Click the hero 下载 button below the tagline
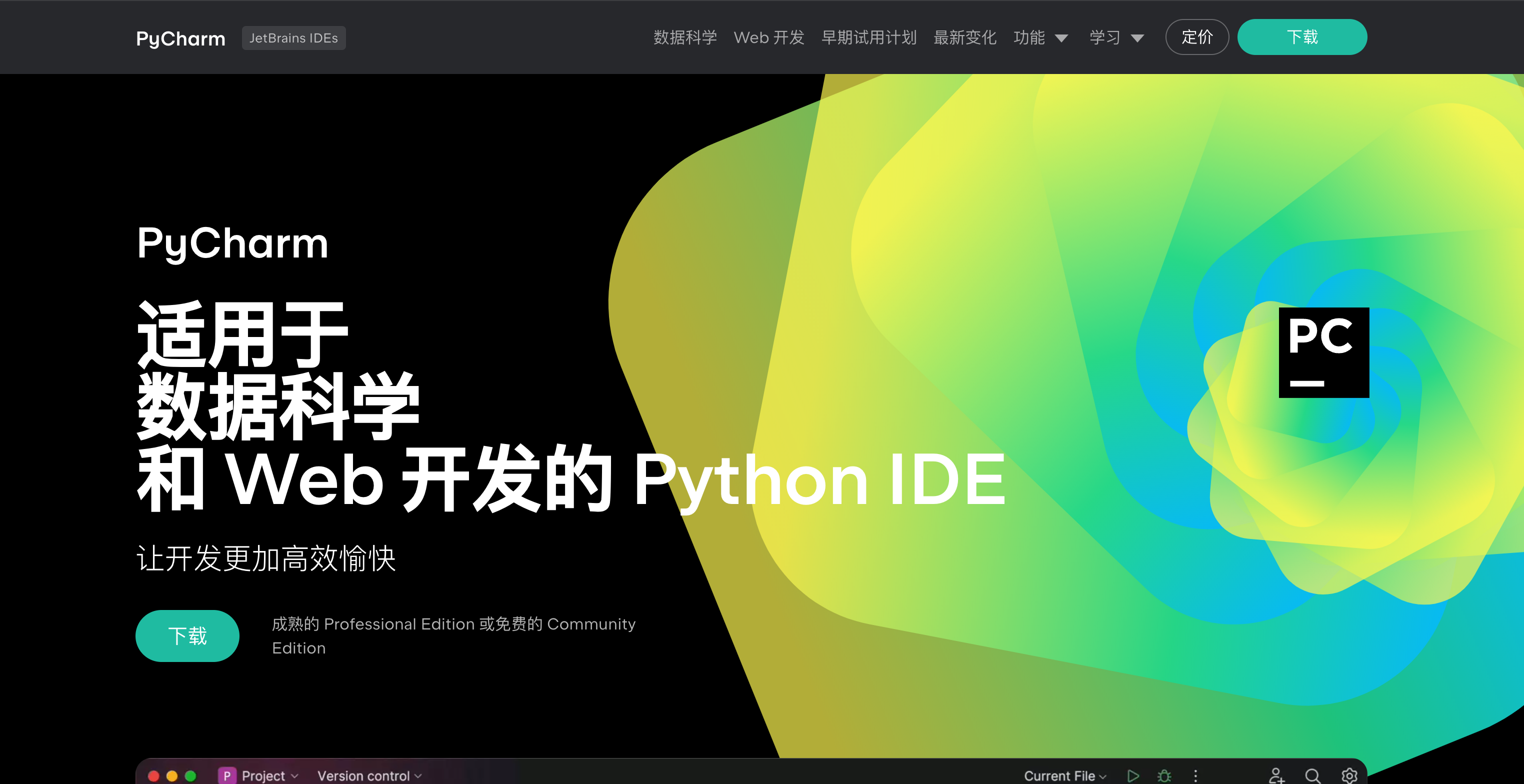The width and height of the screenshot is (1524, 784). pos(187,635)
